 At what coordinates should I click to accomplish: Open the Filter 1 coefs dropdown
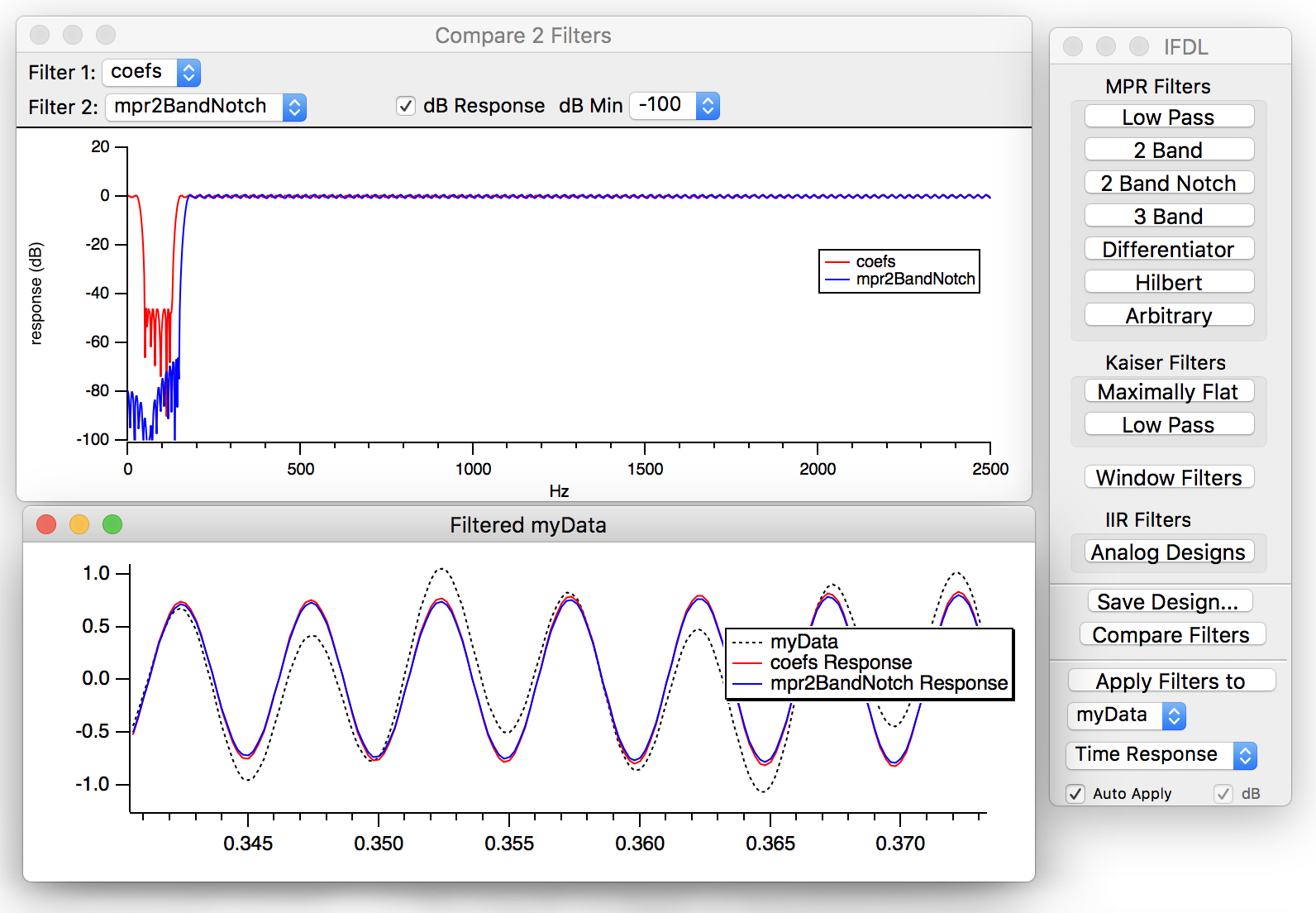pos(151,73)
